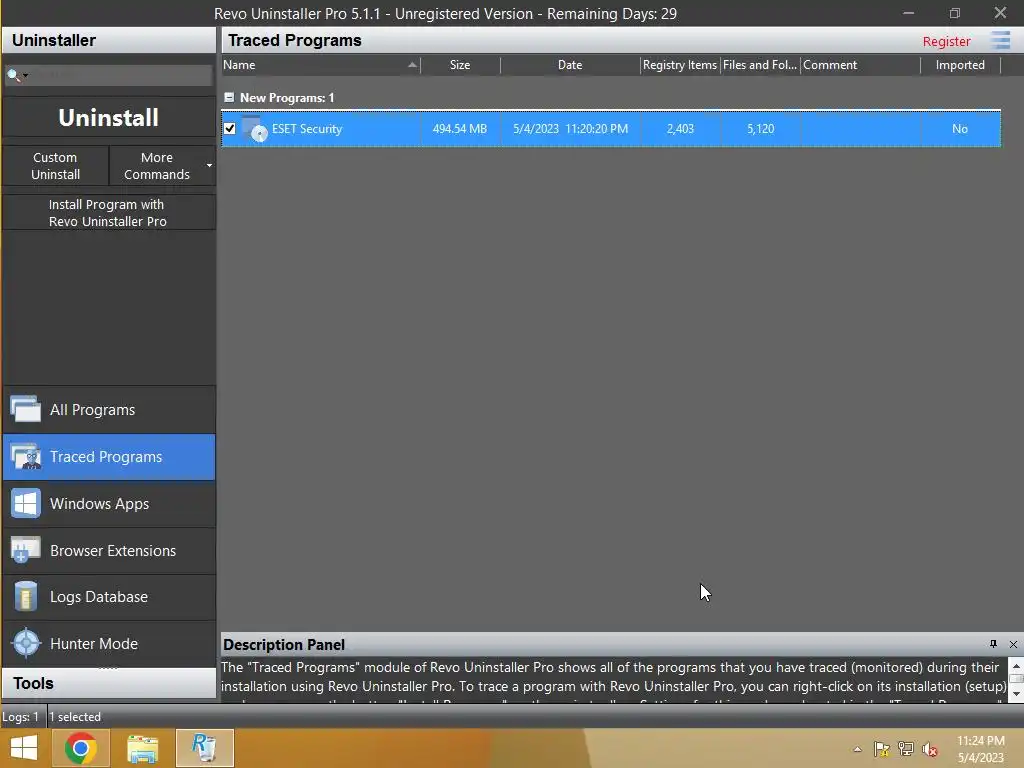Select the Traced Programs module
Image resolution: width=1024 pixels, height=768 pixels.
pyautogui.click(x=109, y=457)
